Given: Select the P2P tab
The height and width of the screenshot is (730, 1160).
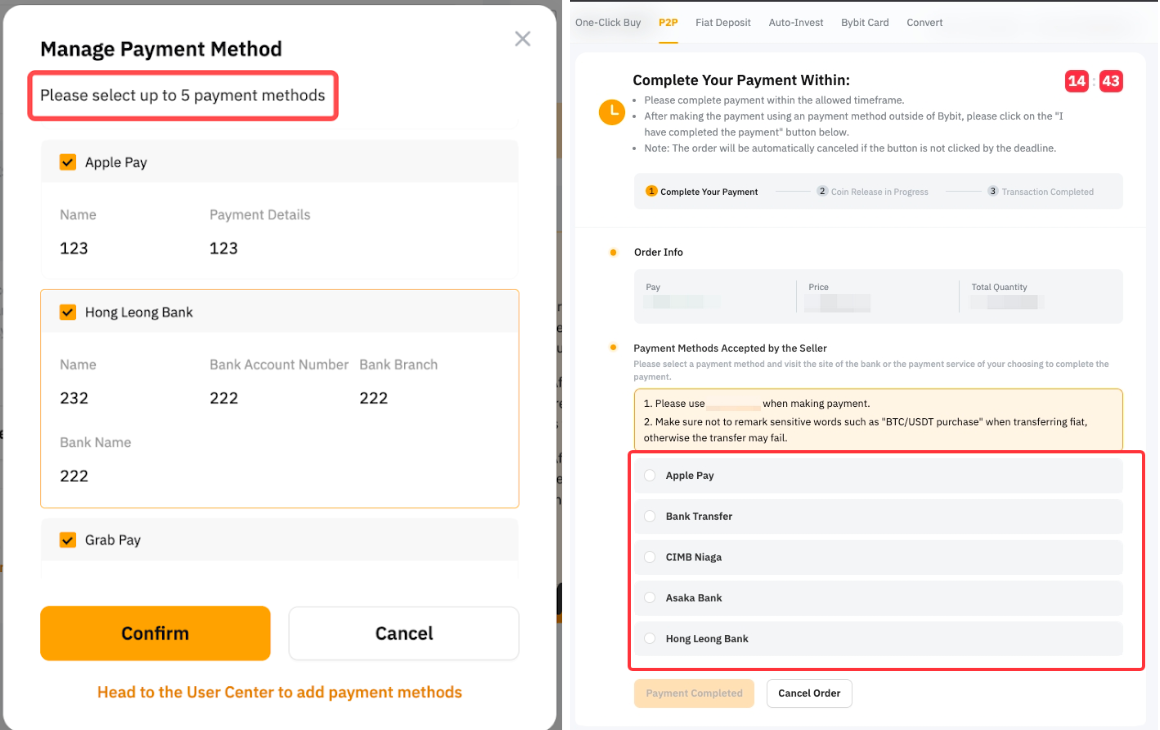Looking at the screenshot, I should (668, 23).
